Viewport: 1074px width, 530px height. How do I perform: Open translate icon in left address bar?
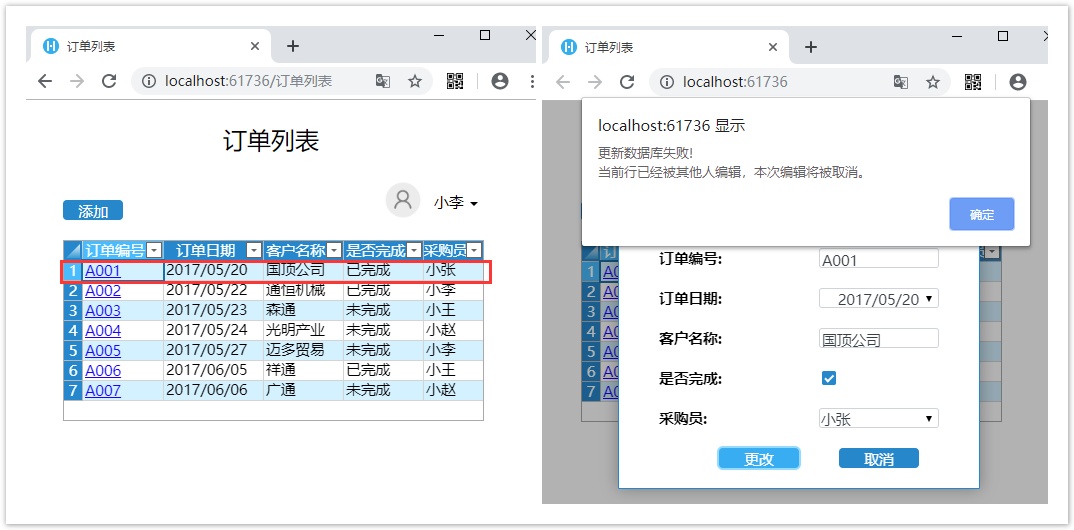382,81
